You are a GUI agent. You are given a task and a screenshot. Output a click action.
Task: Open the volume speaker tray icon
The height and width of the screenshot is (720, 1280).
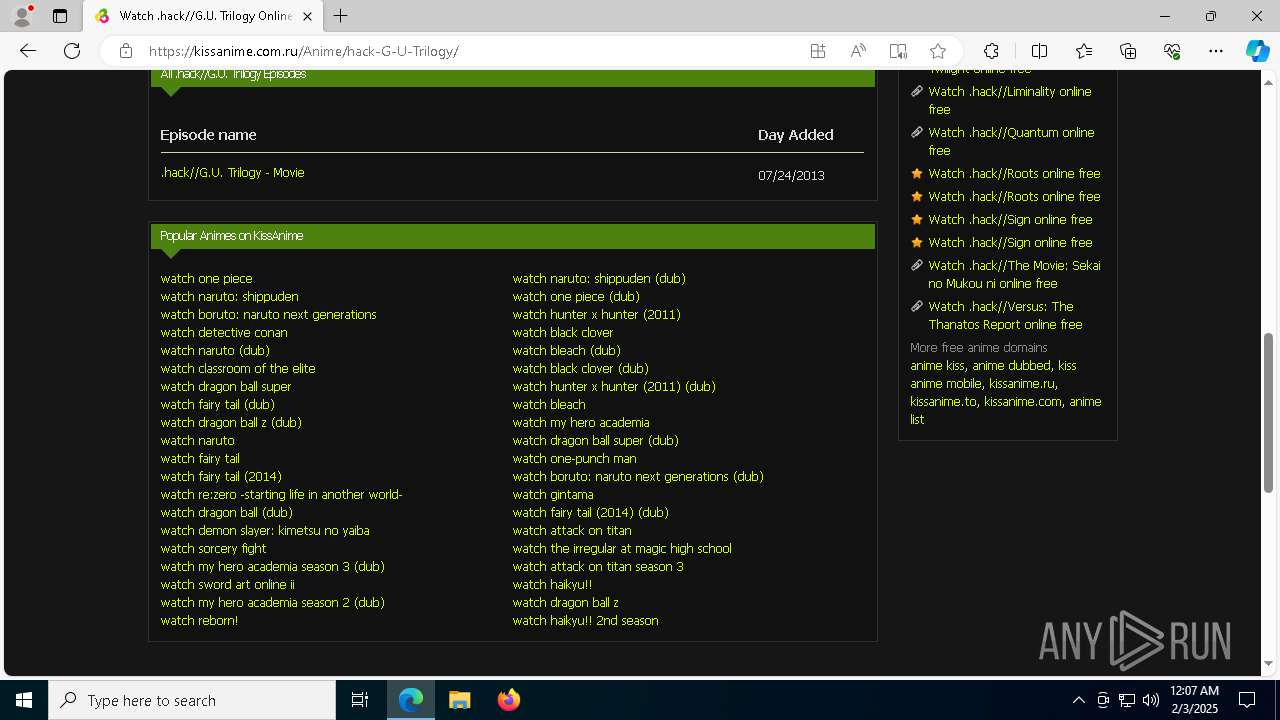[x=1150, y=700]
